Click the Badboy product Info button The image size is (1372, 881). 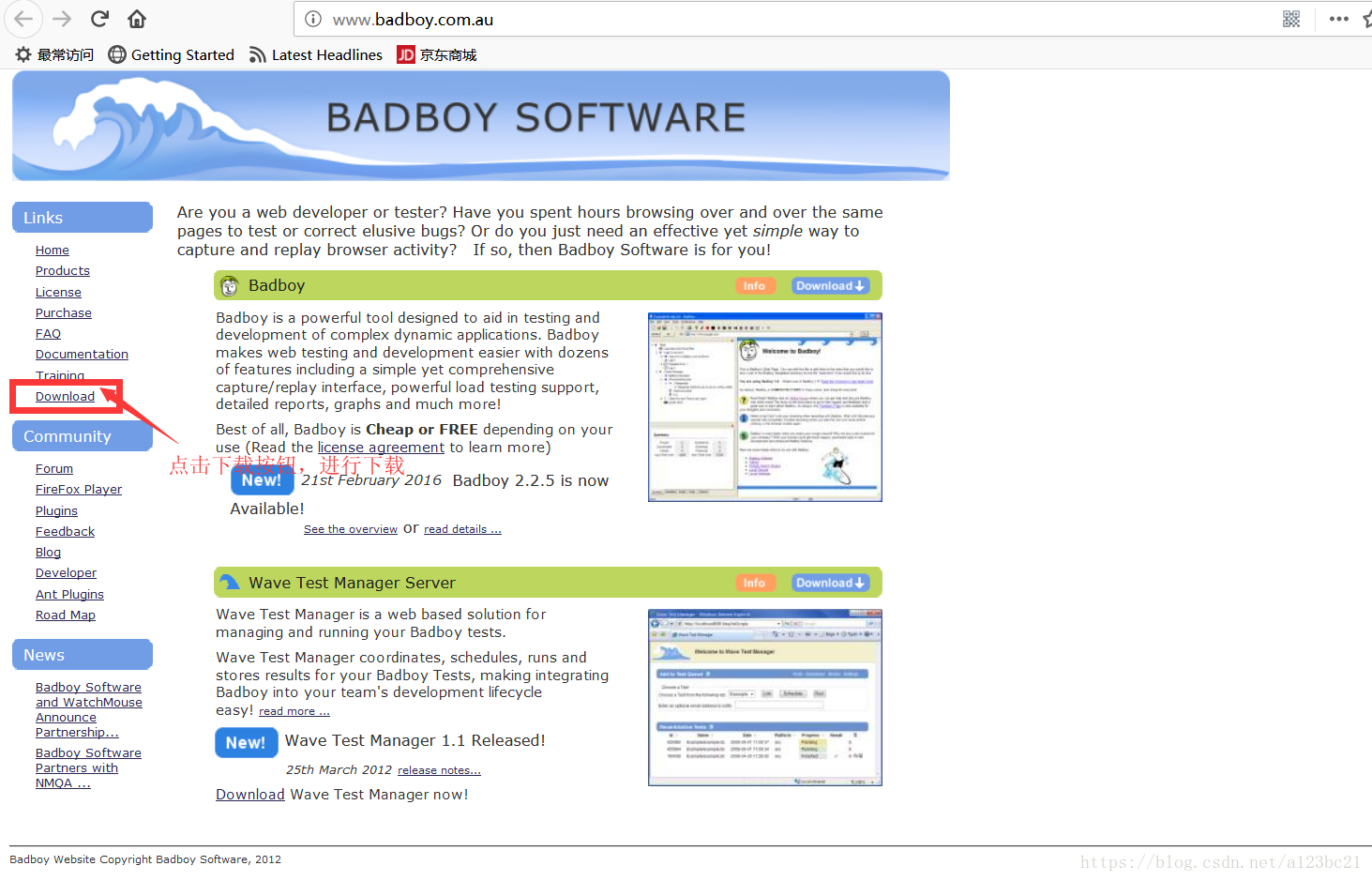[x=755, y=286]
